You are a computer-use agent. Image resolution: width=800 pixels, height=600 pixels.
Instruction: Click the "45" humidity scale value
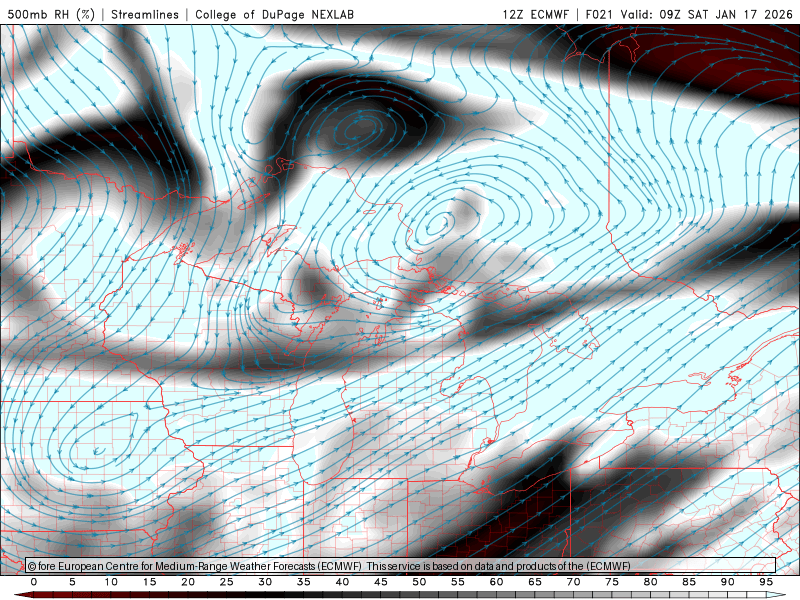tap(381, 582)
